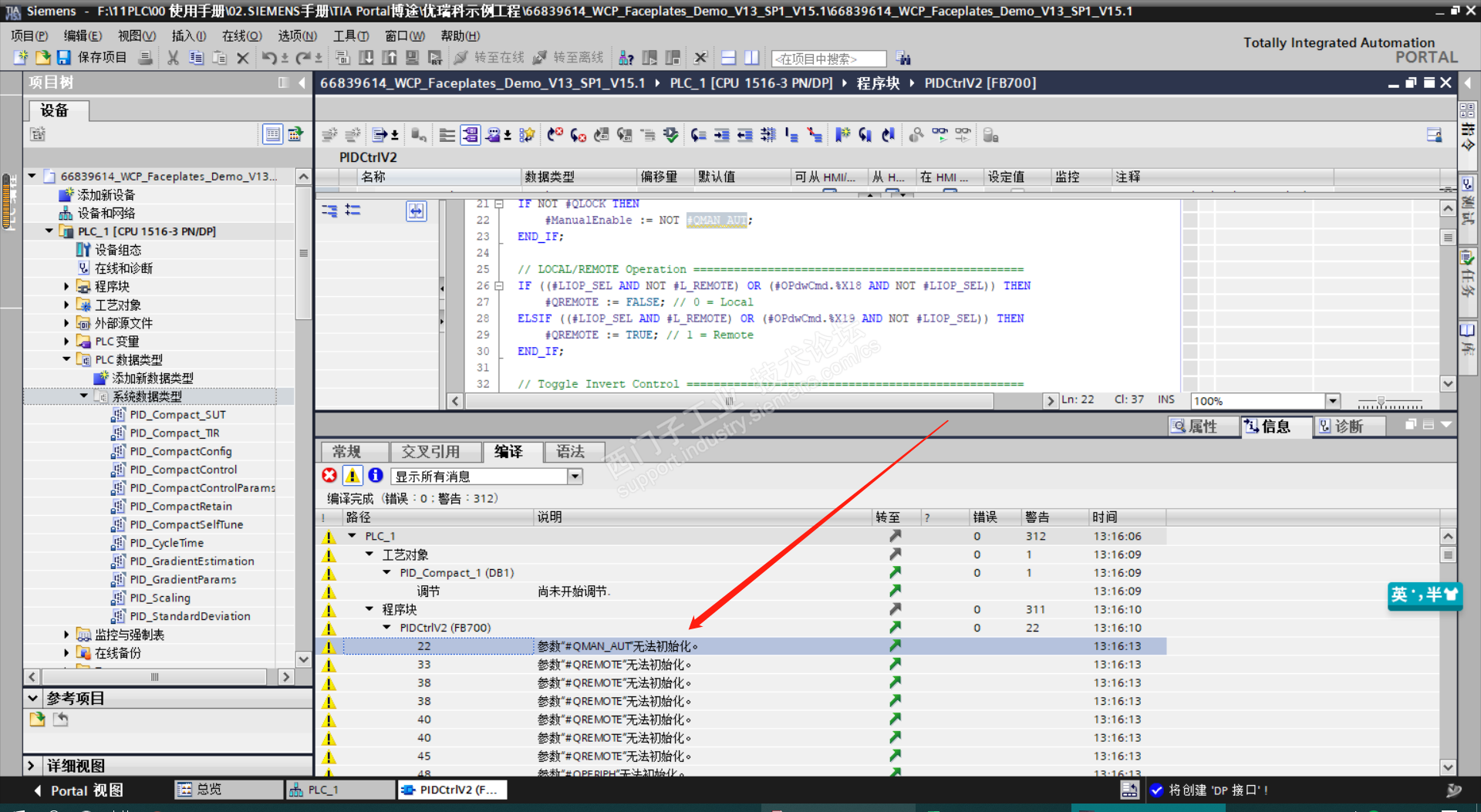This screenshot has width=1481, height=812.
Task: Toggle the warning message filter
Action: [353, 476]
